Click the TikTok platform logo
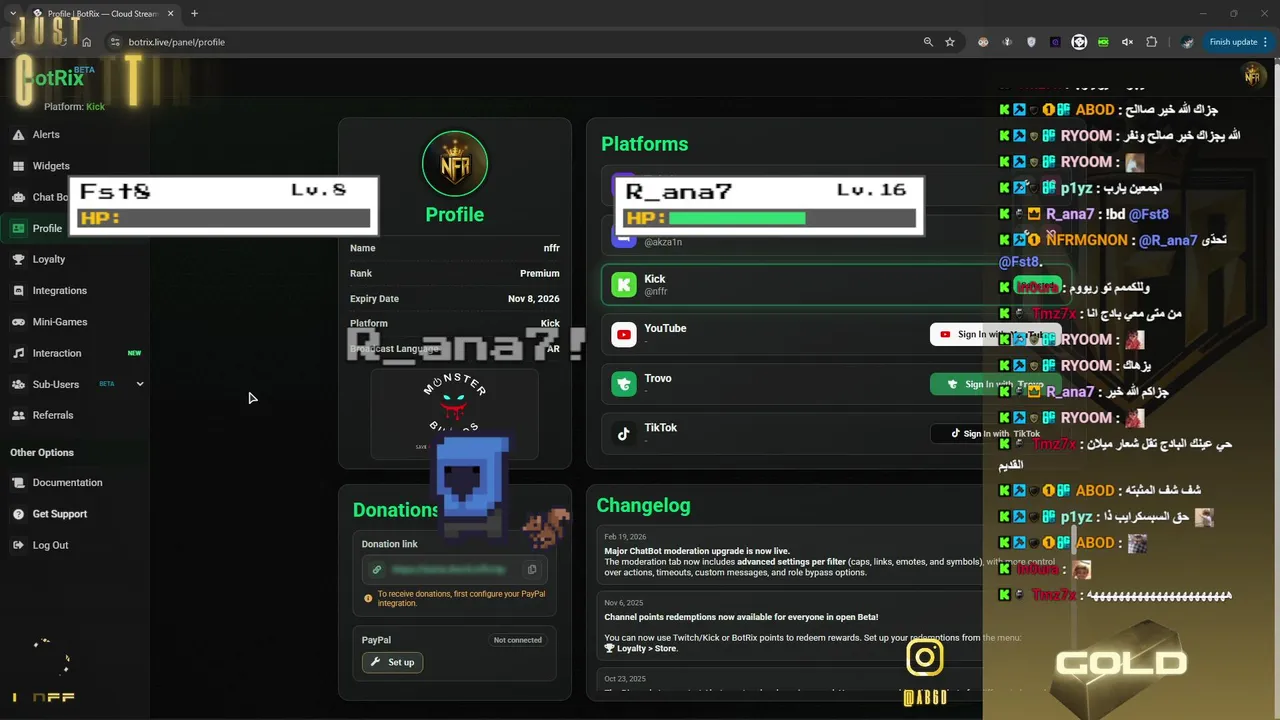1280x720 pixels. 624,434
